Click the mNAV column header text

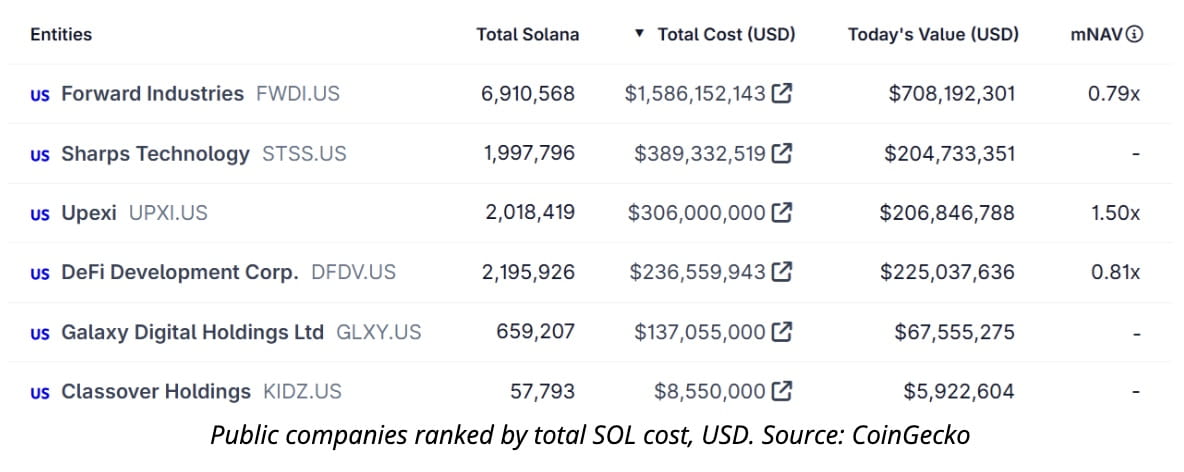[1096, 34]
